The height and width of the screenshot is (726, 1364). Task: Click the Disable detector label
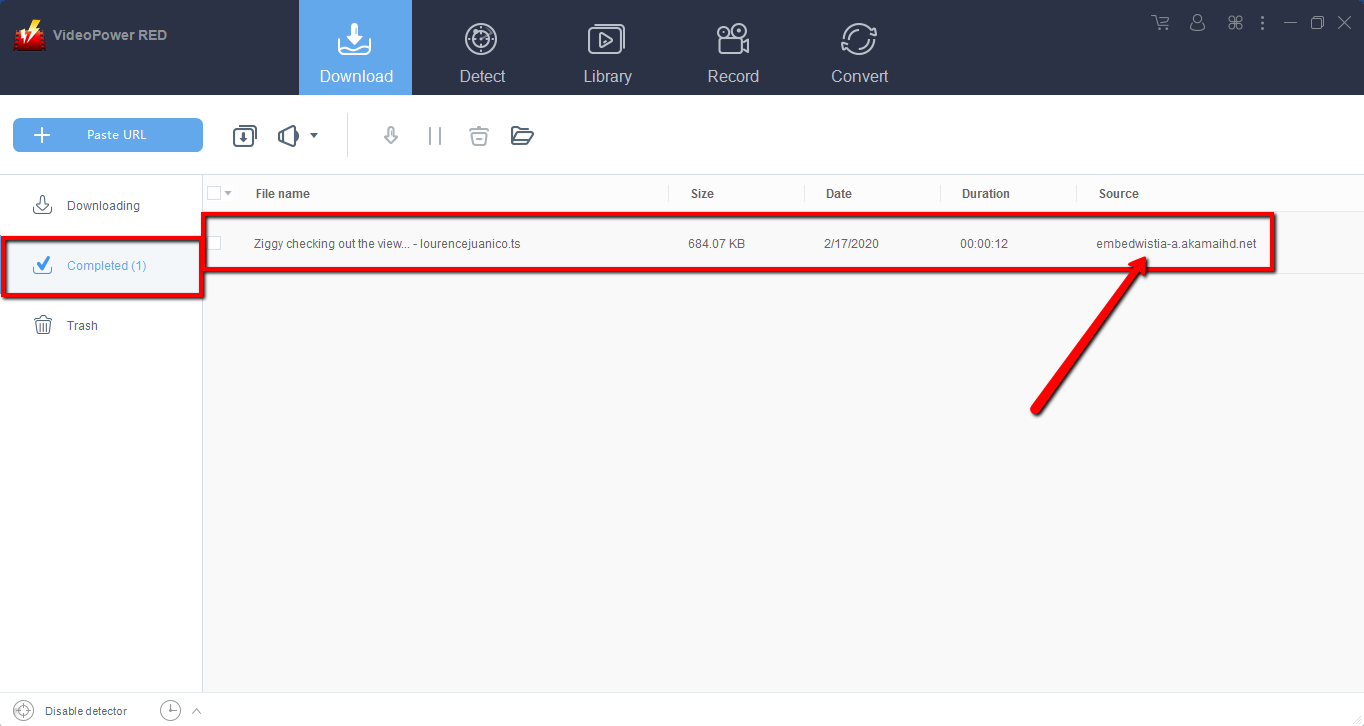coord(86,711)
